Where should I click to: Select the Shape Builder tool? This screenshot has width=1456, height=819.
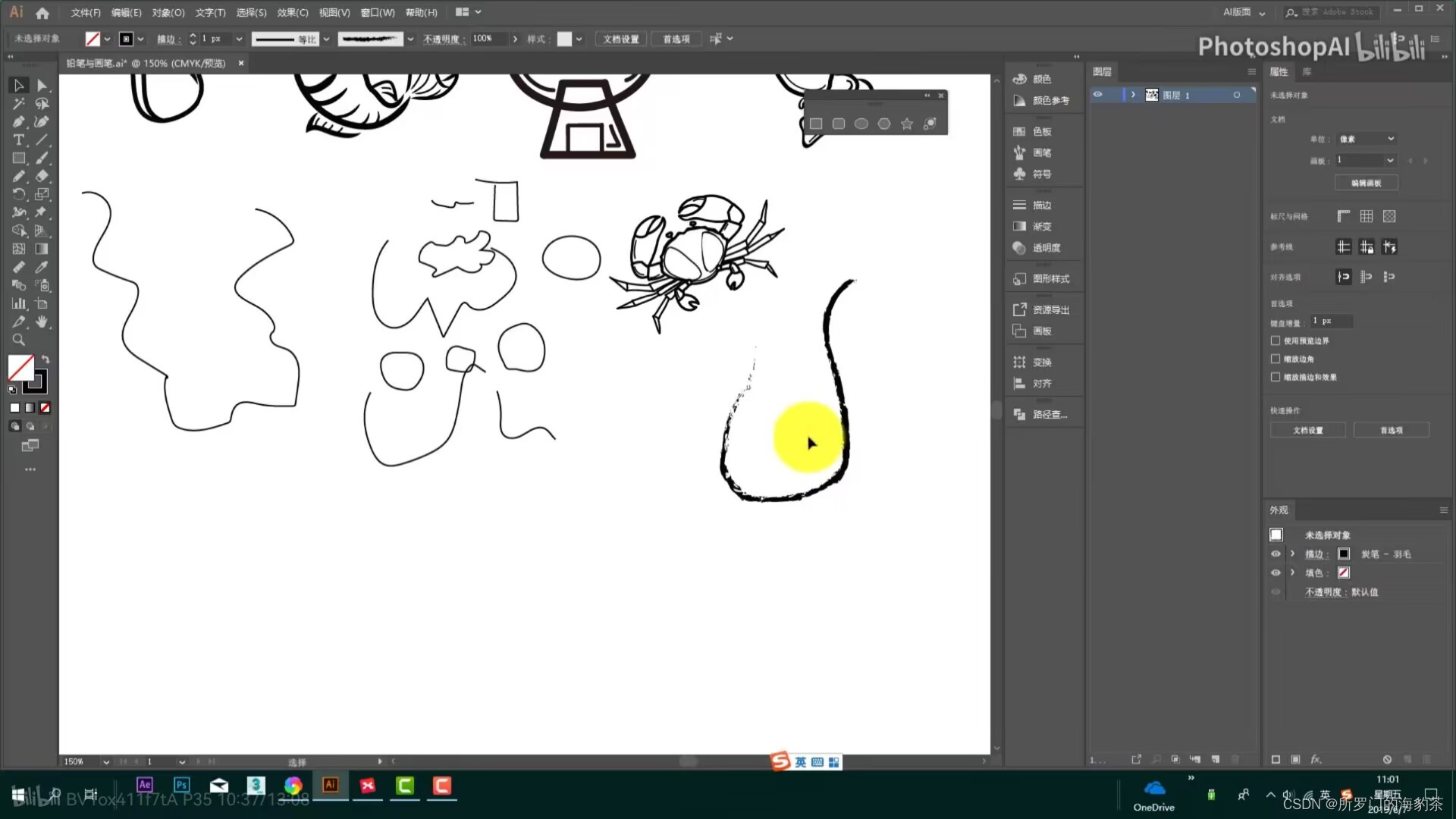pyautogui.click(x=19, y=231)
